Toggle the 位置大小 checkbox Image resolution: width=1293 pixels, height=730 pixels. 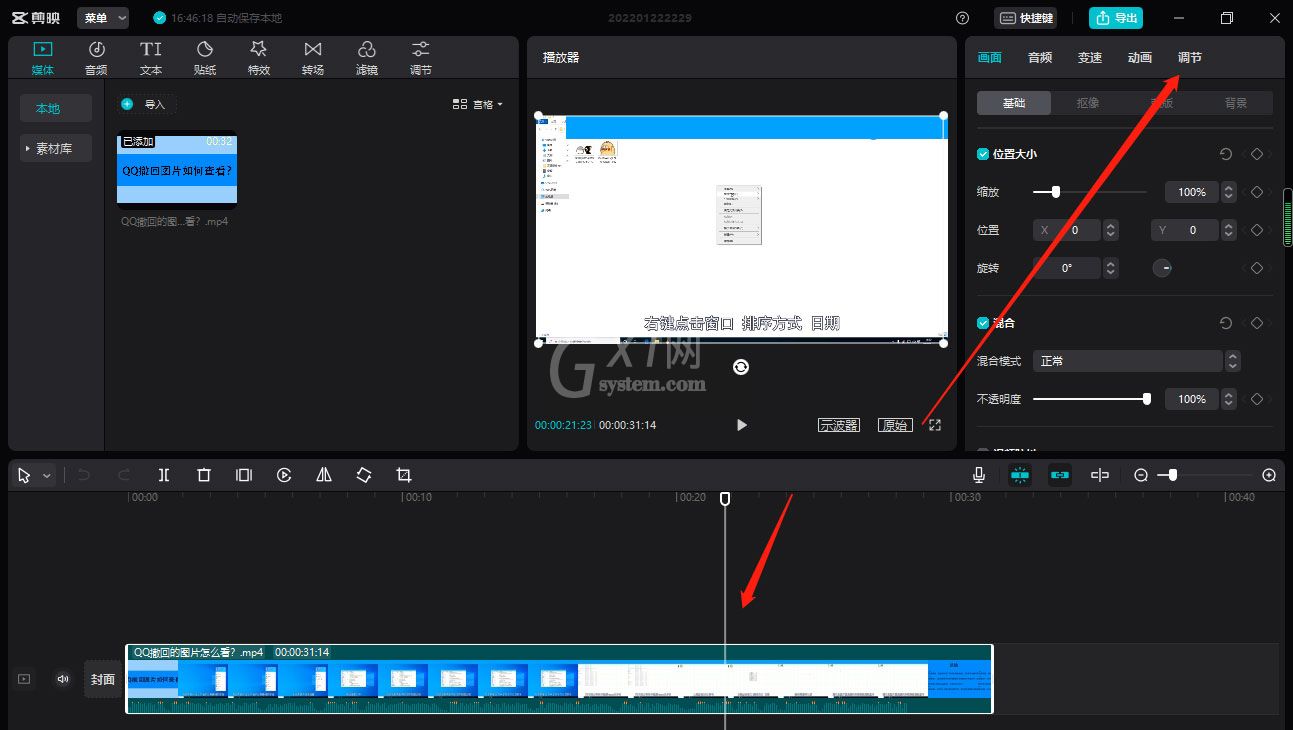click(983, 154)
